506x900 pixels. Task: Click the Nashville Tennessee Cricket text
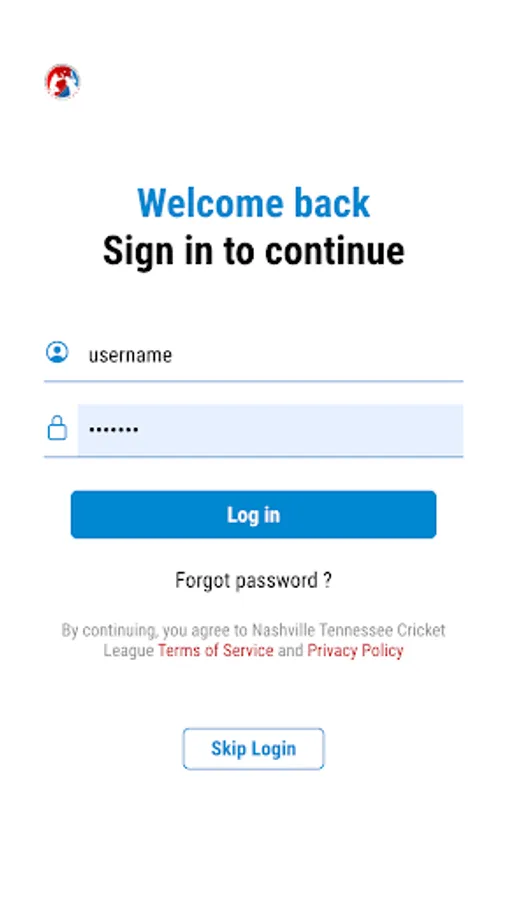pos(349,630)
